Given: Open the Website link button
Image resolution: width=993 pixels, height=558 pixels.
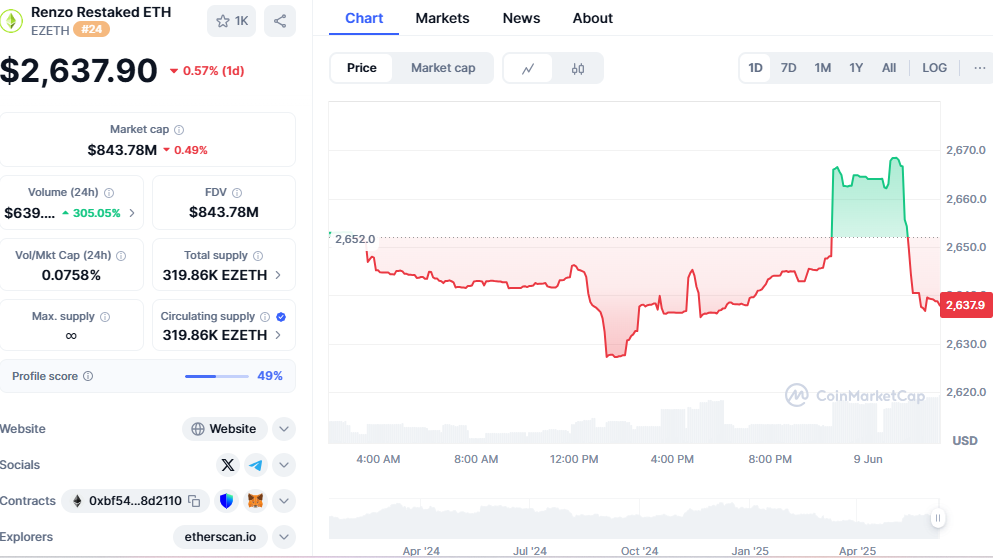Looking at the screenshot, I should tap(225, 429).
